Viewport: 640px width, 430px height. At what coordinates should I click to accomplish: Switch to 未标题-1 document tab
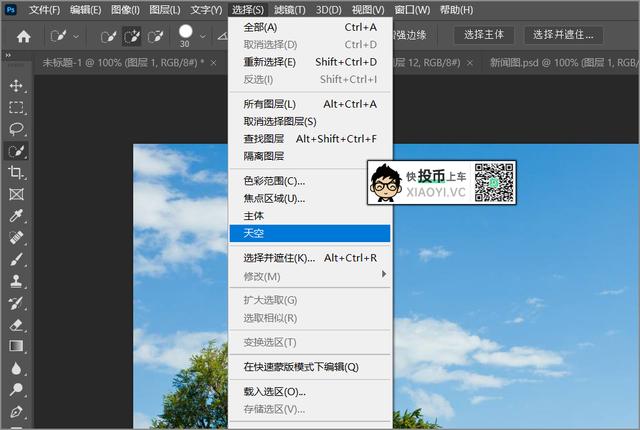click(x=123, y=63)
